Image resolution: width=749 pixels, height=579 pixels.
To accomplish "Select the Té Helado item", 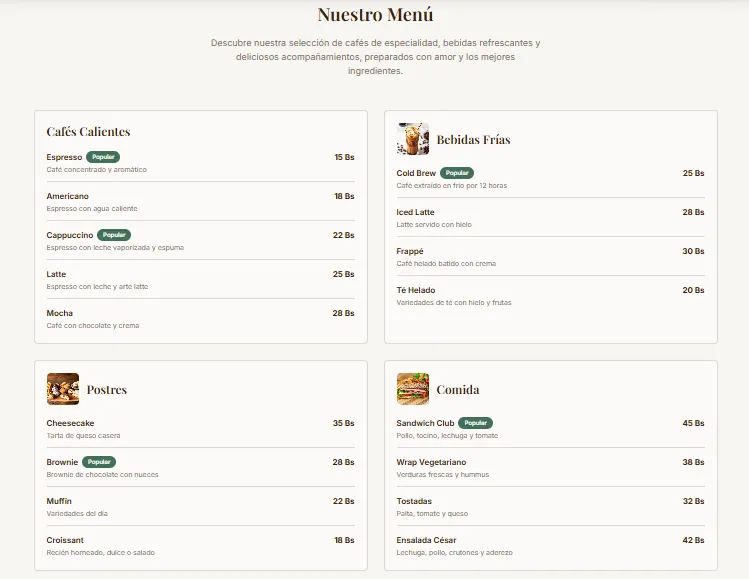I will tap(415, 290).
